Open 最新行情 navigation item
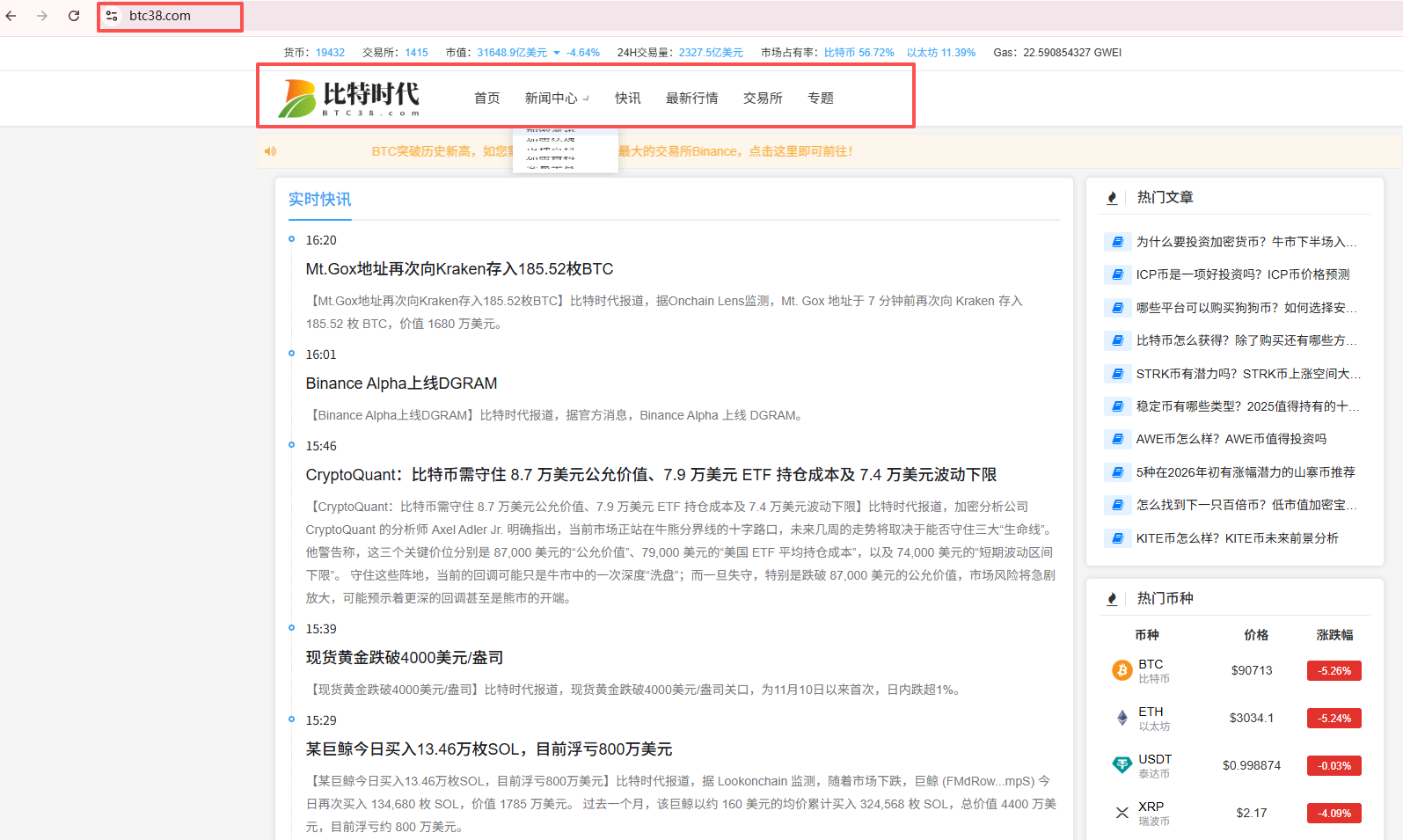 pyautogui.click(x=691, y=99)
